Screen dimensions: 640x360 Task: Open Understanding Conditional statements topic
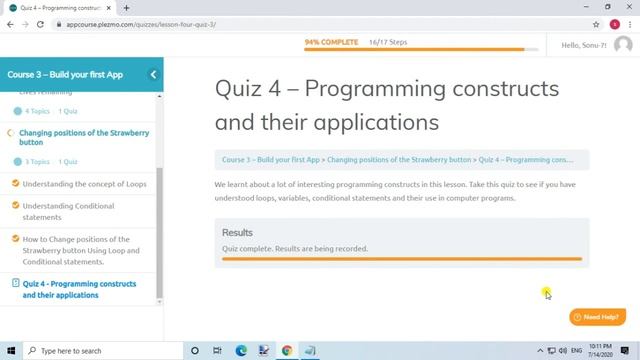(x=68, y=211)
